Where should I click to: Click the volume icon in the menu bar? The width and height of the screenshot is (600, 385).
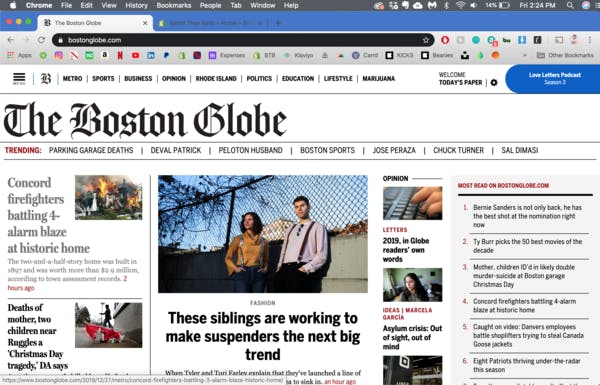[474, 5]
